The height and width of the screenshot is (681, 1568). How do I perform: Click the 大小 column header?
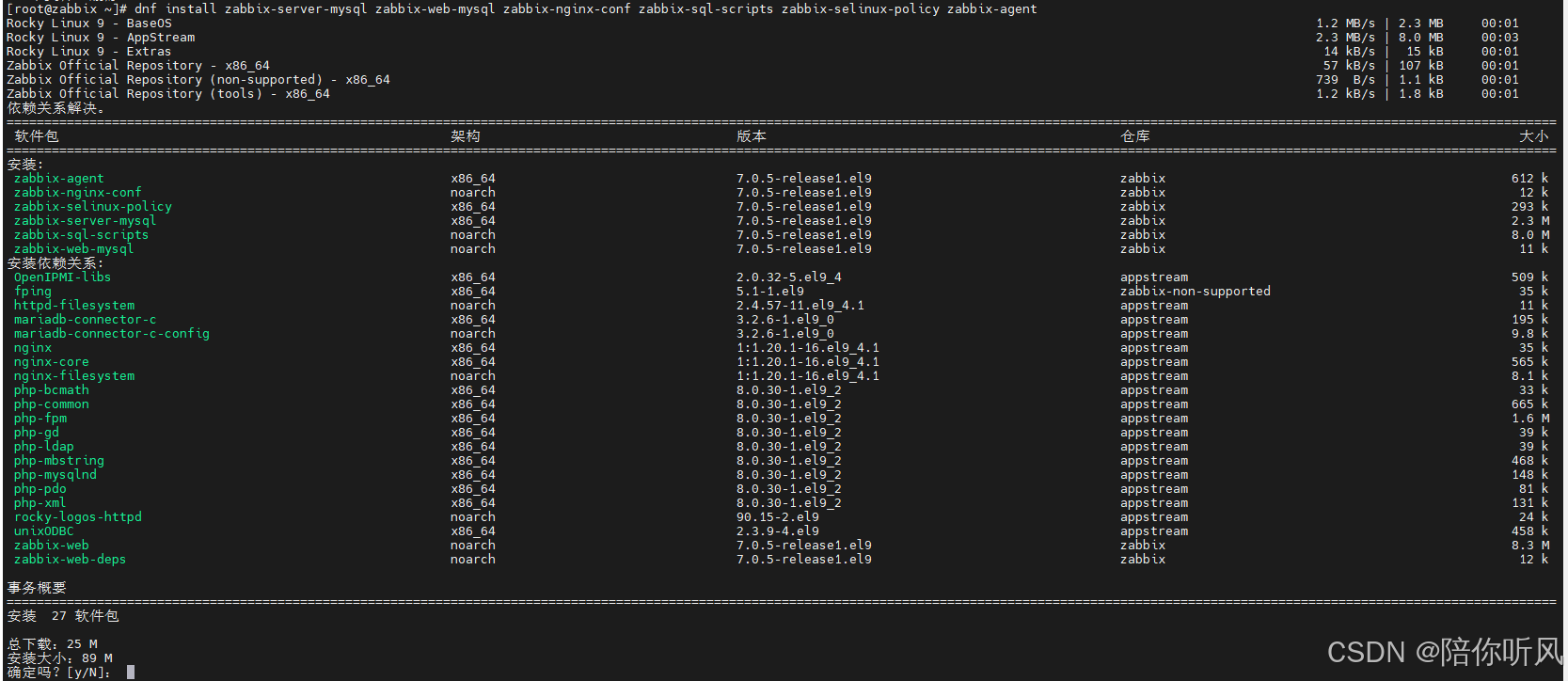click(1533, 135)
